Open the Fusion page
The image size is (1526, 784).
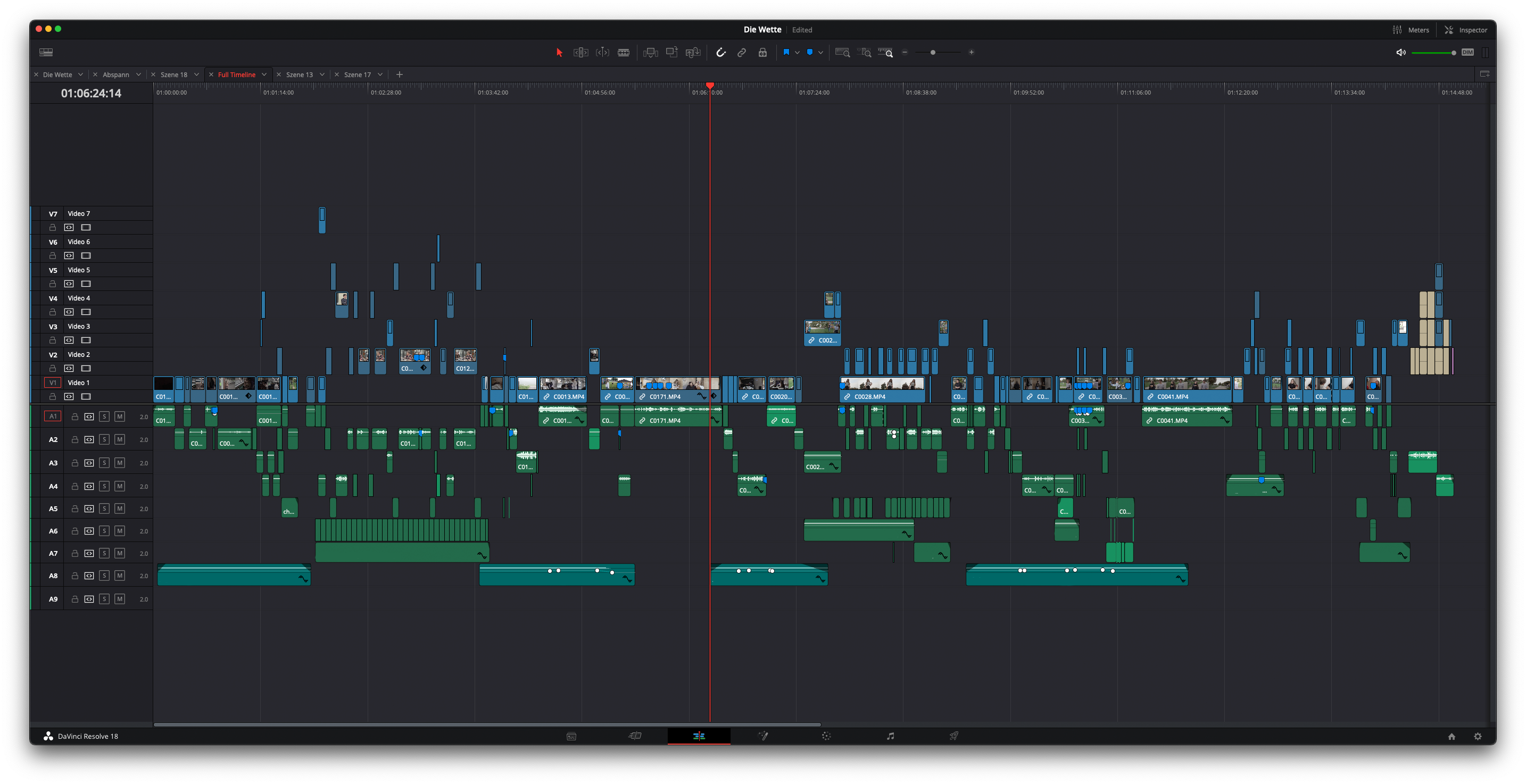point(764,736)
